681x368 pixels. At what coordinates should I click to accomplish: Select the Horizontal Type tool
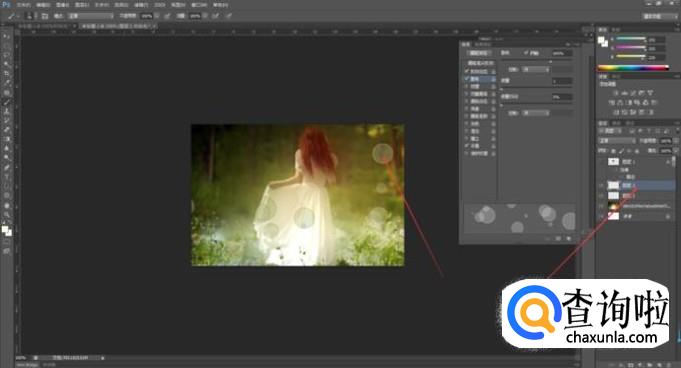tap(7, 176)
